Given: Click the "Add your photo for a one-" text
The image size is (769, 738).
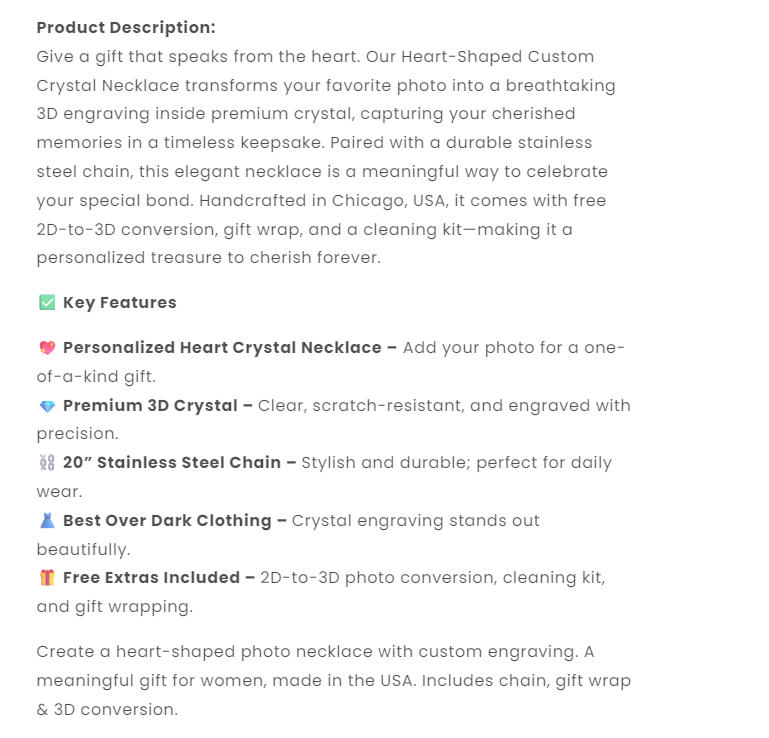Looking at the screenshot, I should tap(514, 348).
